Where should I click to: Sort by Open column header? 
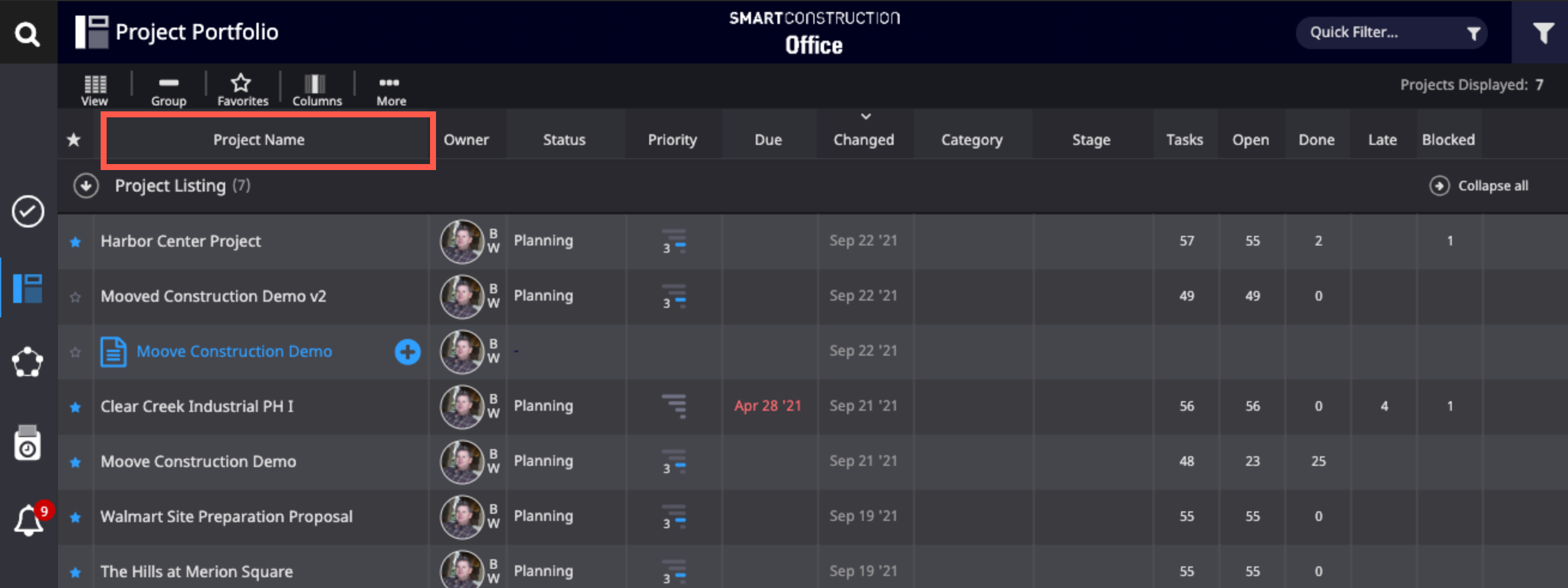(x=1251, y=140)
